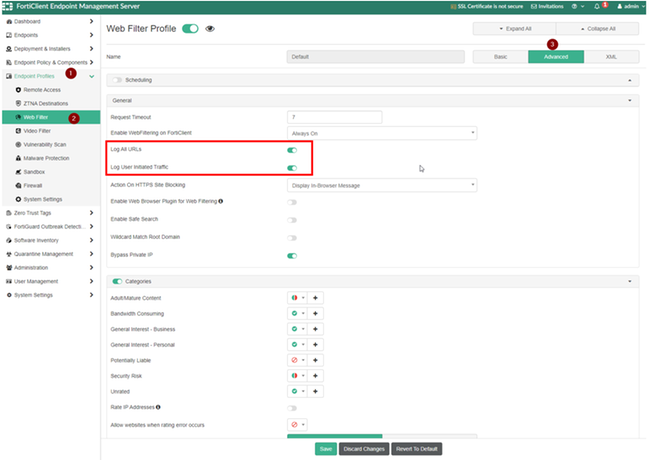Image resolution: width=650 pixels, height=460 pixels.
Task: Save the web filter profile
Action: coord(326,449)
